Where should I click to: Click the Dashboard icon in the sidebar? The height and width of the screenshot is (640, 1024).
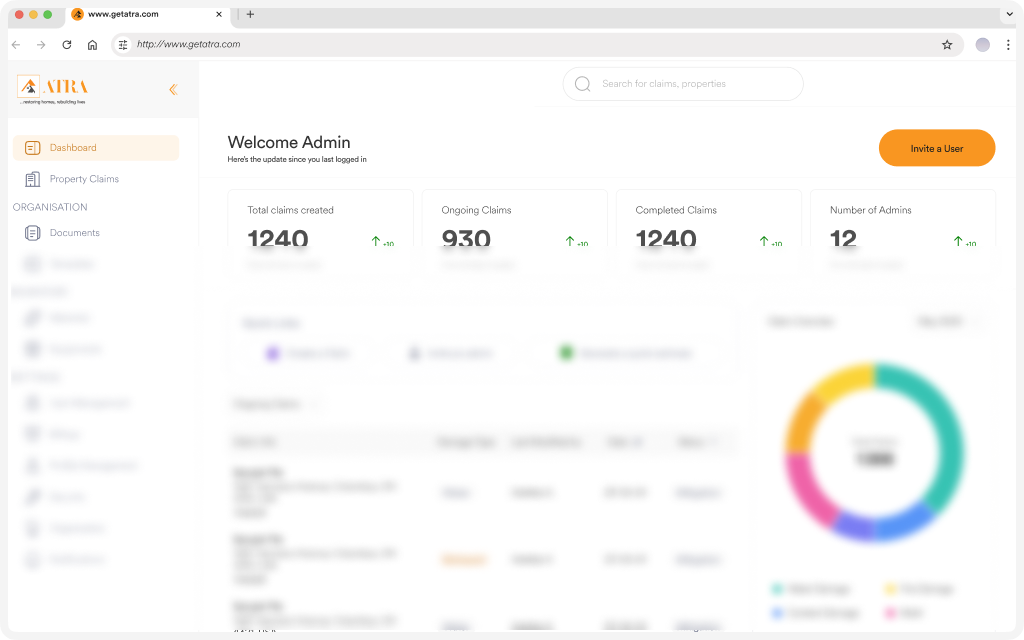tap(32, 148)
